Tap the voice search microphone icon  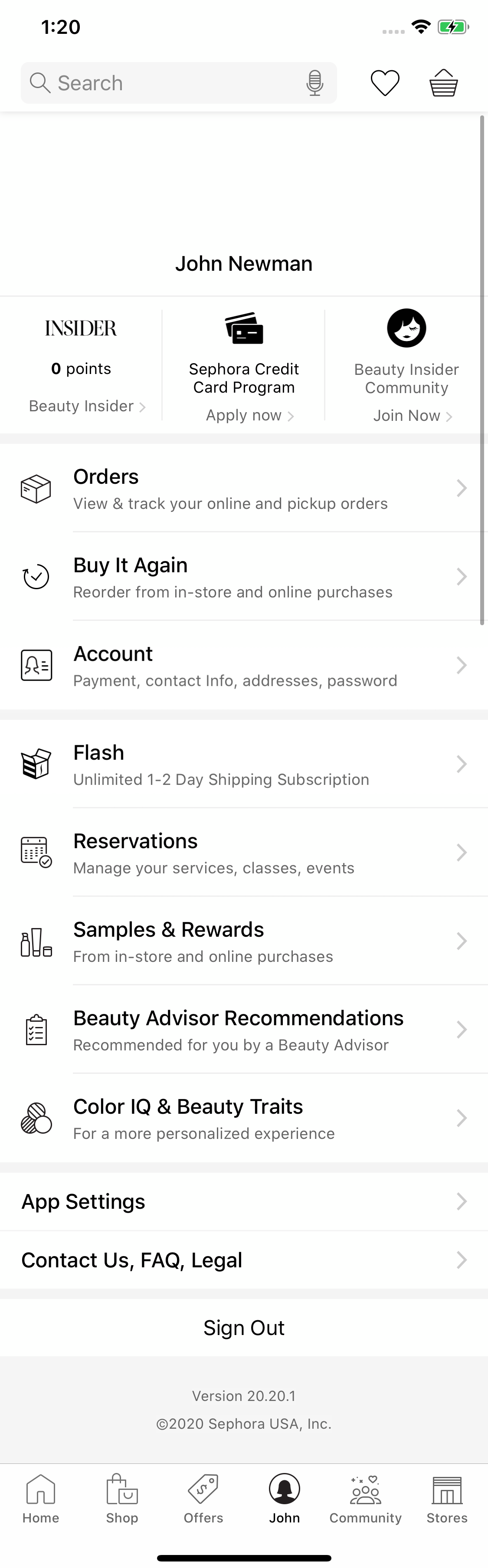(x=314, y=82)
